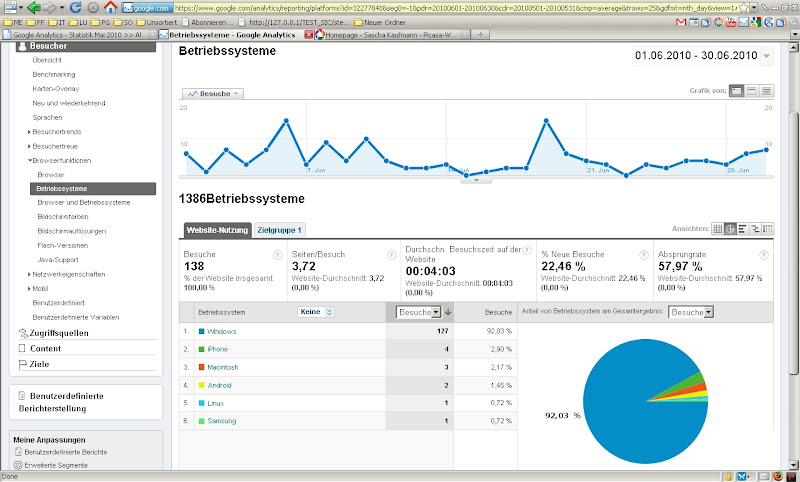Bookmark page with the star icon

click(x=744, y=8)
